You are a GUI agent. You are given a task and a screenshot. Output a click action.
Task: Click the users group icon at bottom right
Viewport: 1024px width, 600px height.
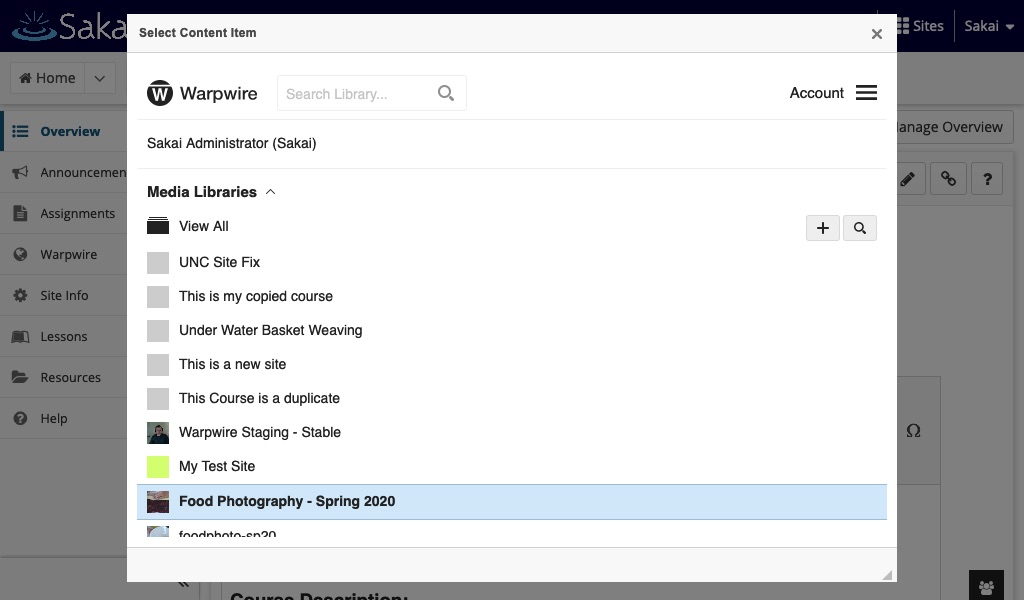tap(986, 587)
